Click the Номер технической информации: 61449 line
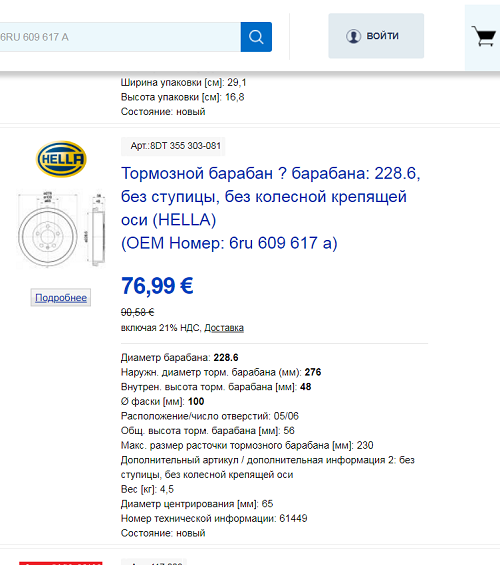Image resolution: width=500 pixels, height=565 pixels. click(214, 519)
